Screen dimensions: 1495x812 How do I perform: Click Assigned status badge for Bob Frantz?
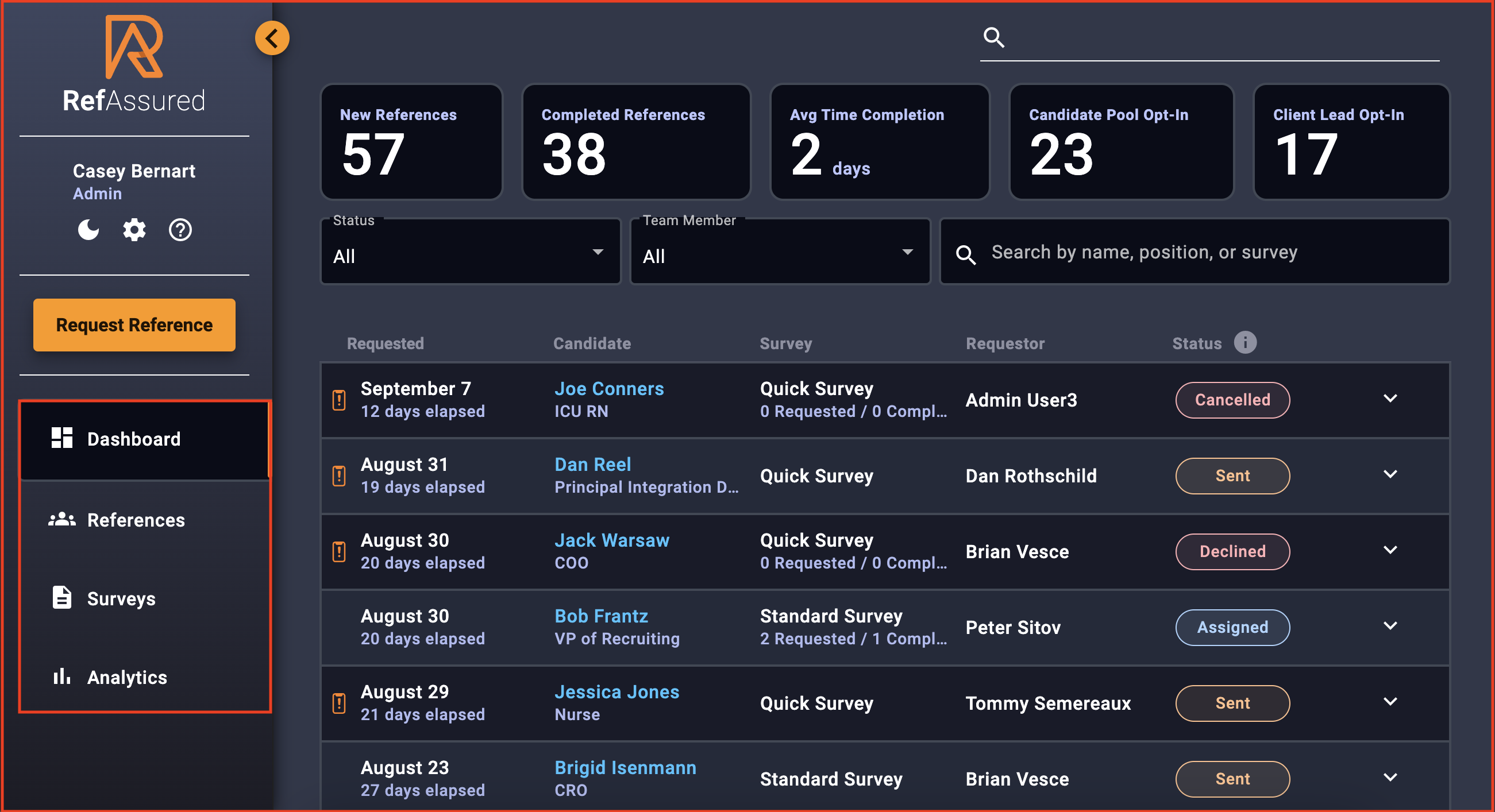pos(1232,628)
